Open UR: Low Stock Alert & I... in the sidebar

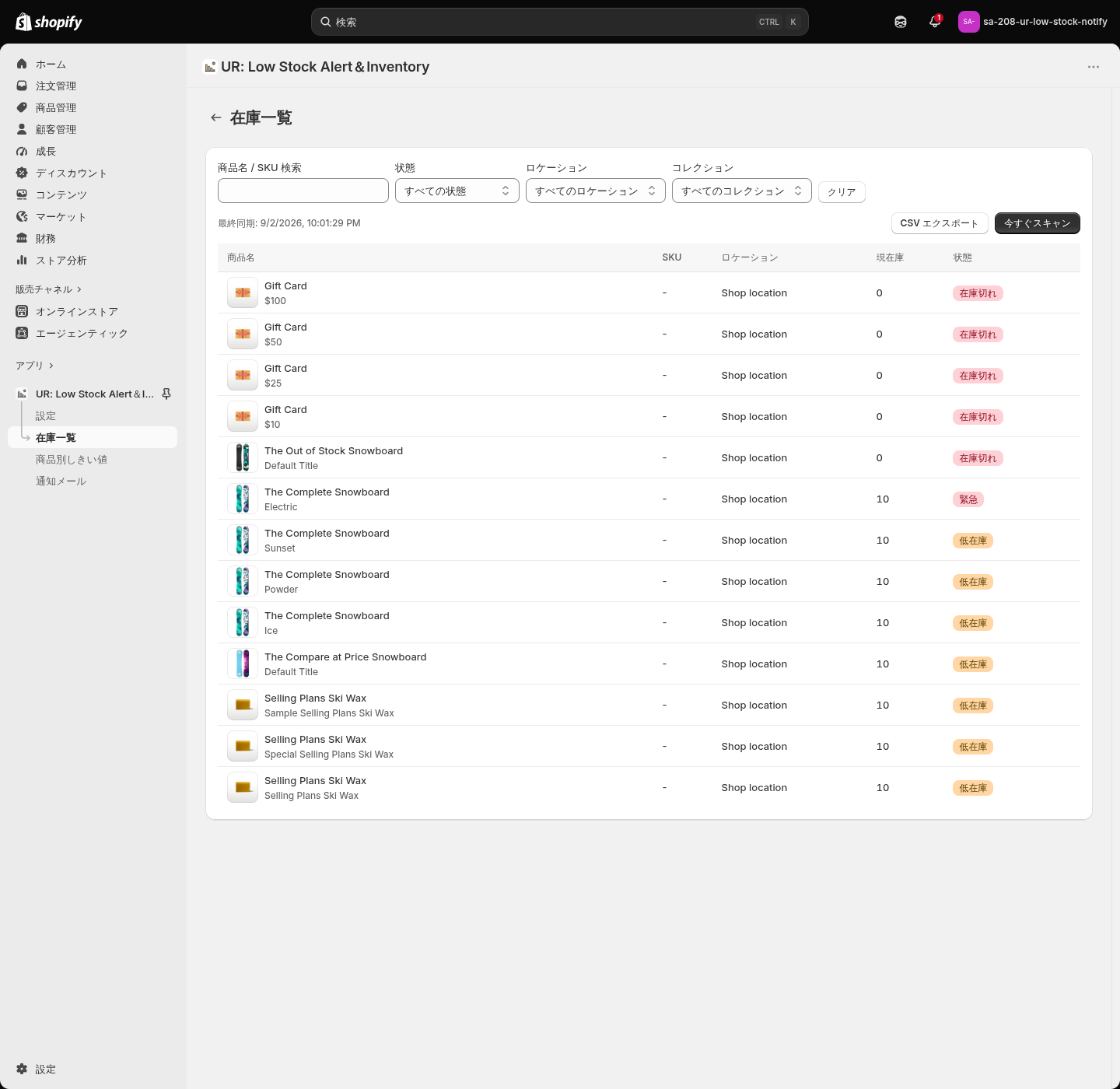click(x=95, y=394)
